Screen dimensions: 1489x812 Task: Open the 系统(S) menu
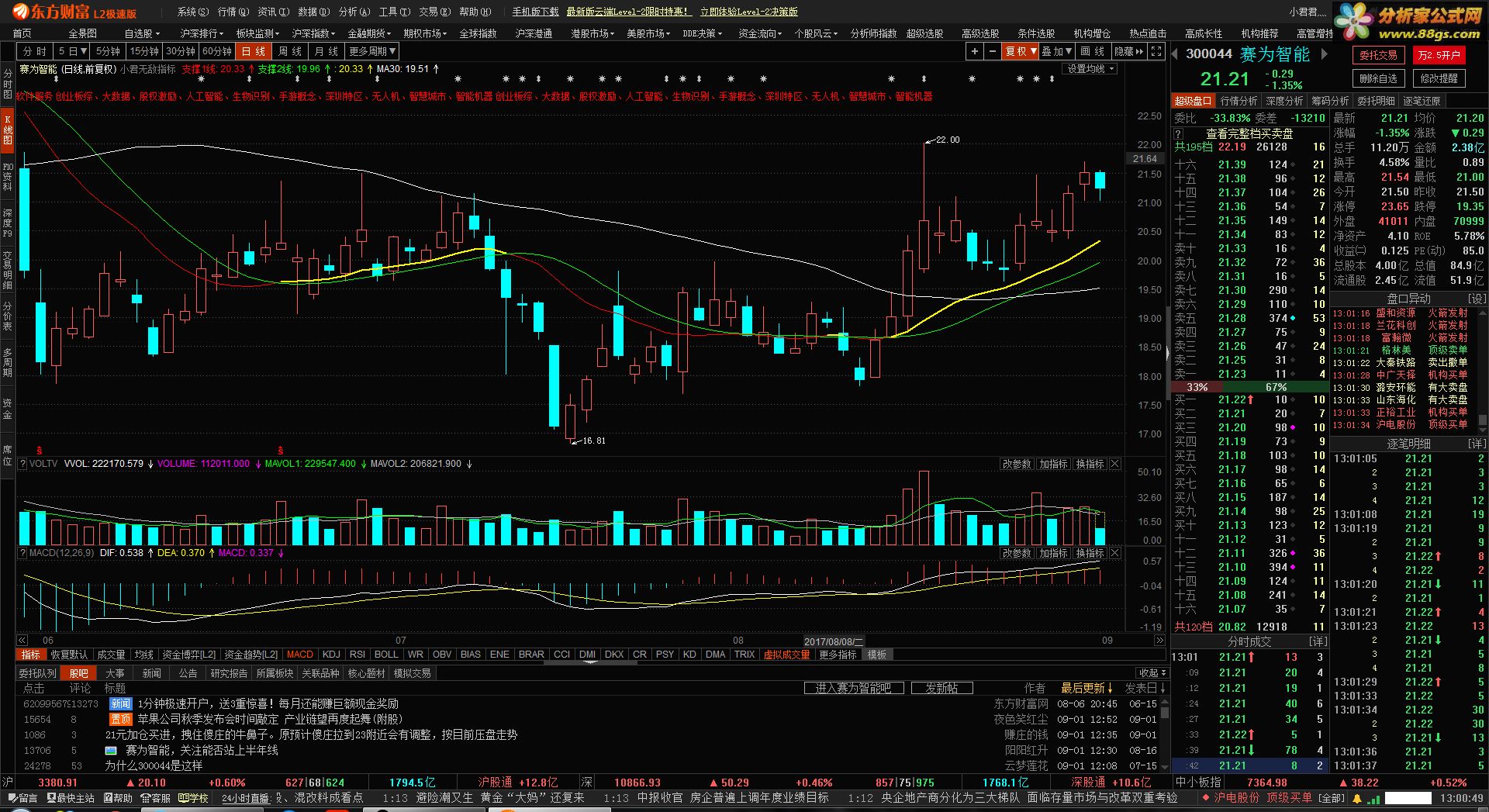coord(193,12)
